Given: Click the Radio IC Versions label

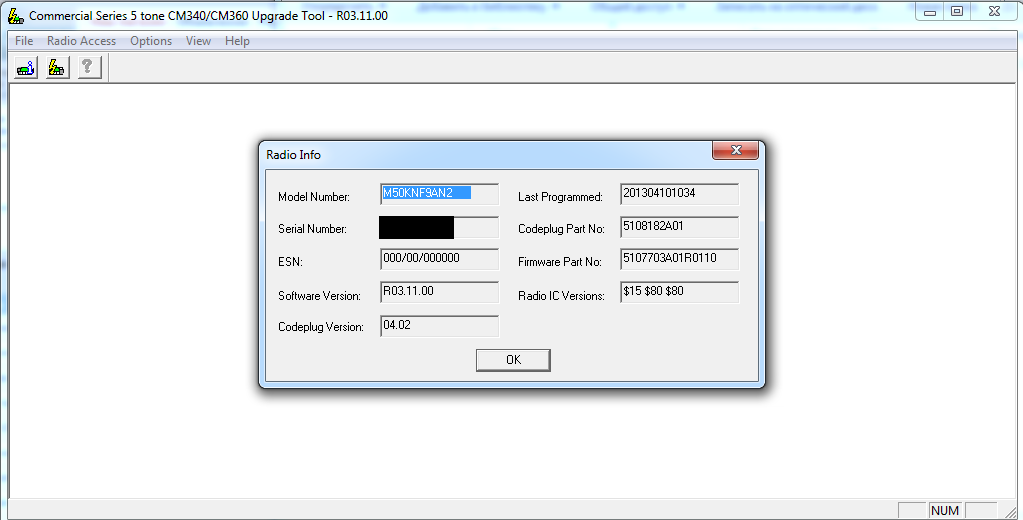Looking at the screenshot, I should tap(562, 296).
